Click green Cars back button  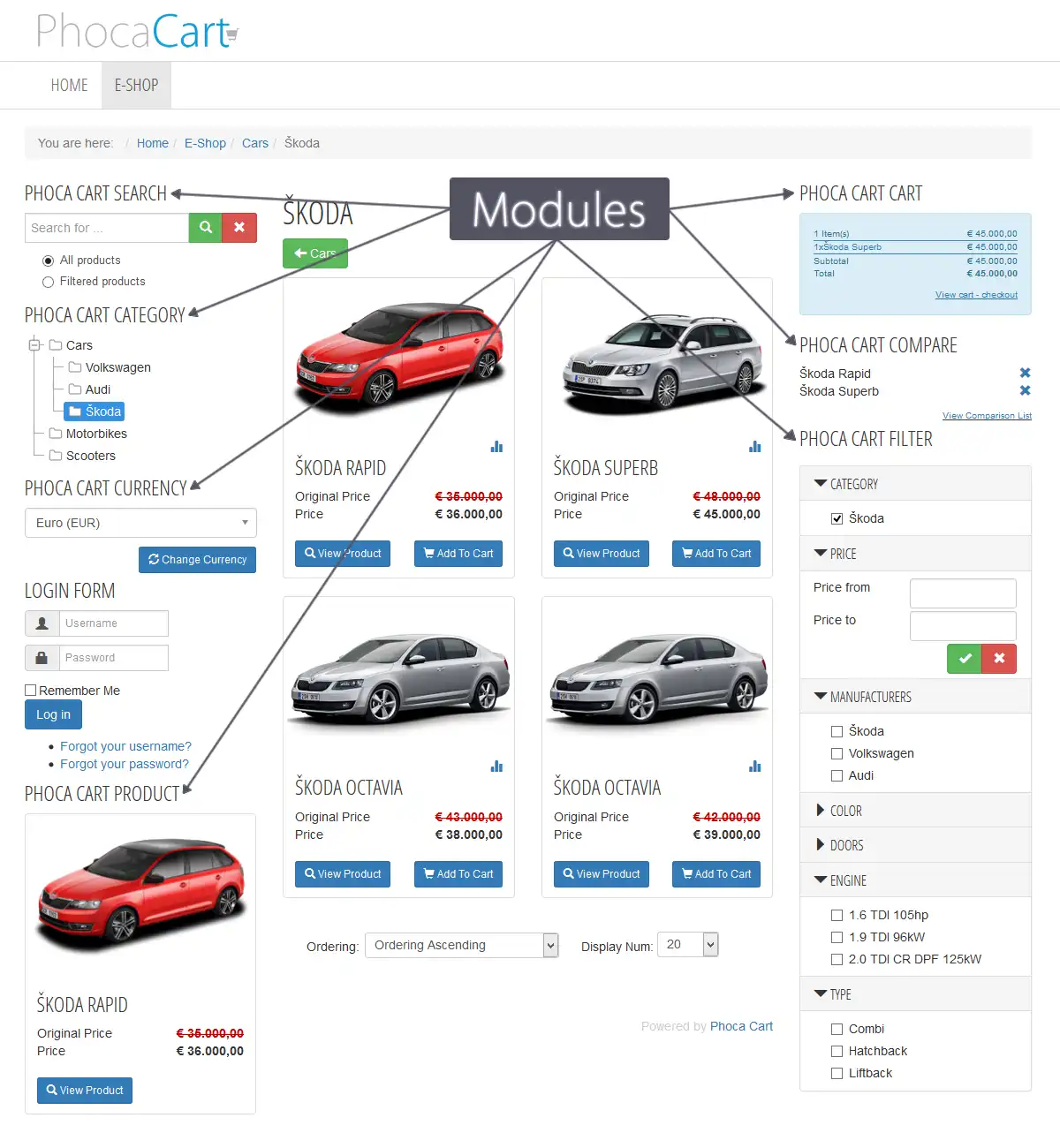point(315,253)
